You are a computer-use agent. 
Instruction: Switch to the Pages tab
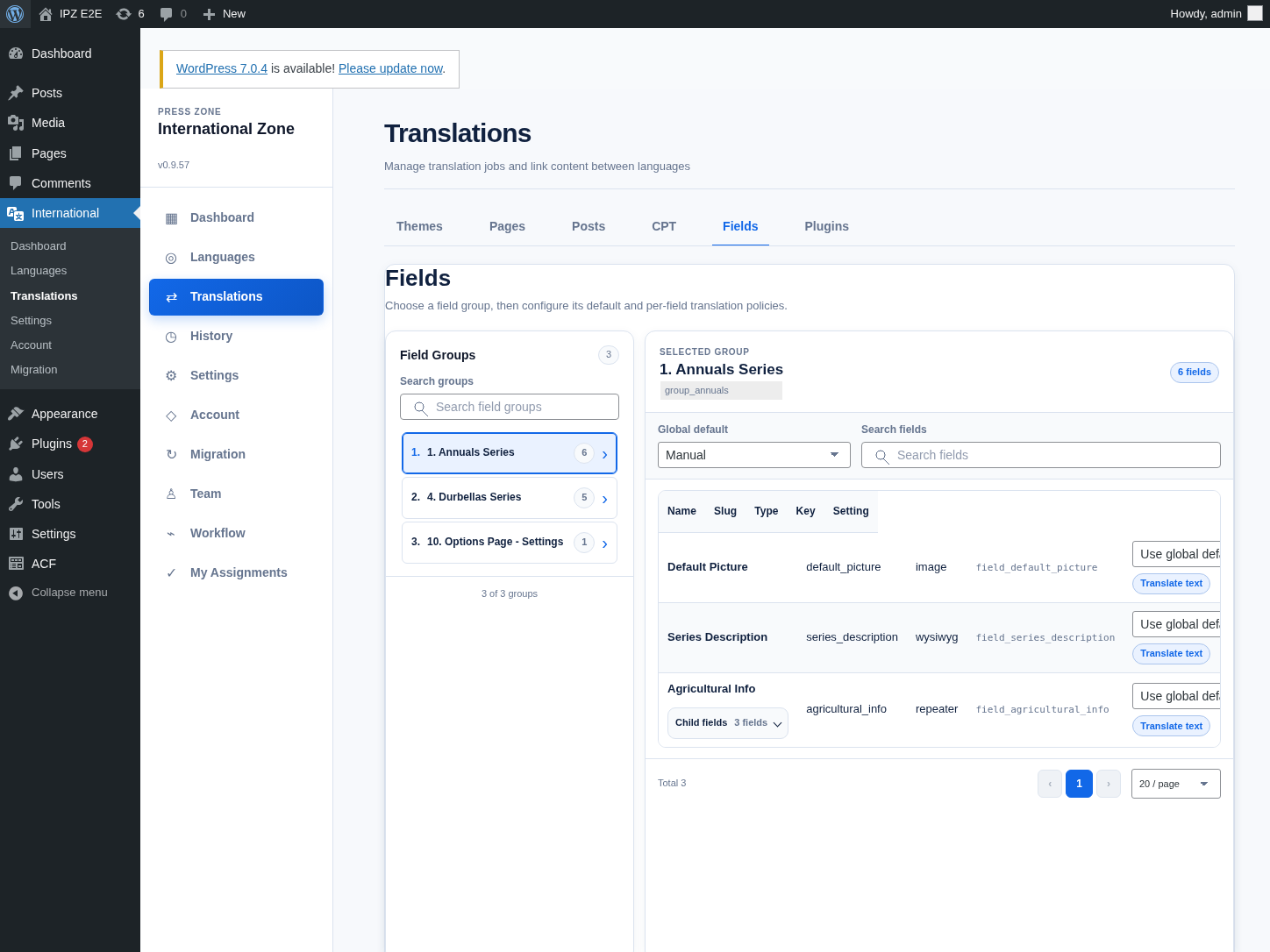(x=507, y=226)
